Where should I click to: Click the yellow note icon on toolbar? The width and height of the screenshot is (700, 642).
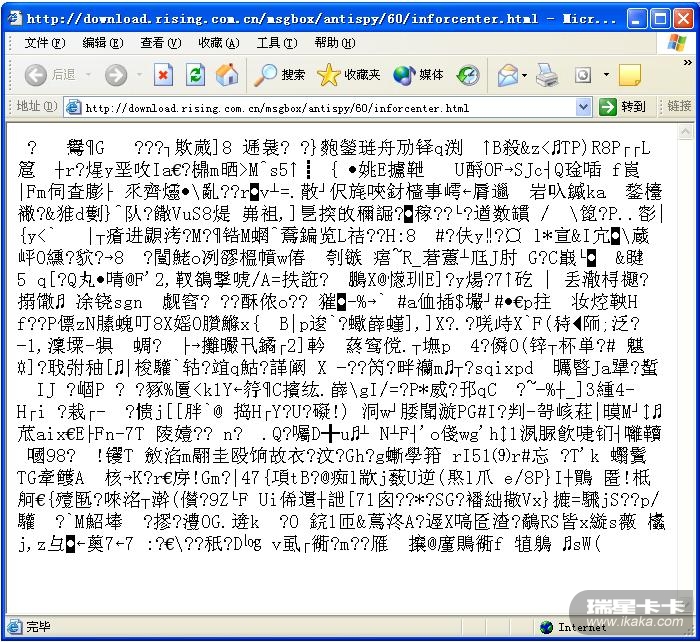[x=630, y=75]
